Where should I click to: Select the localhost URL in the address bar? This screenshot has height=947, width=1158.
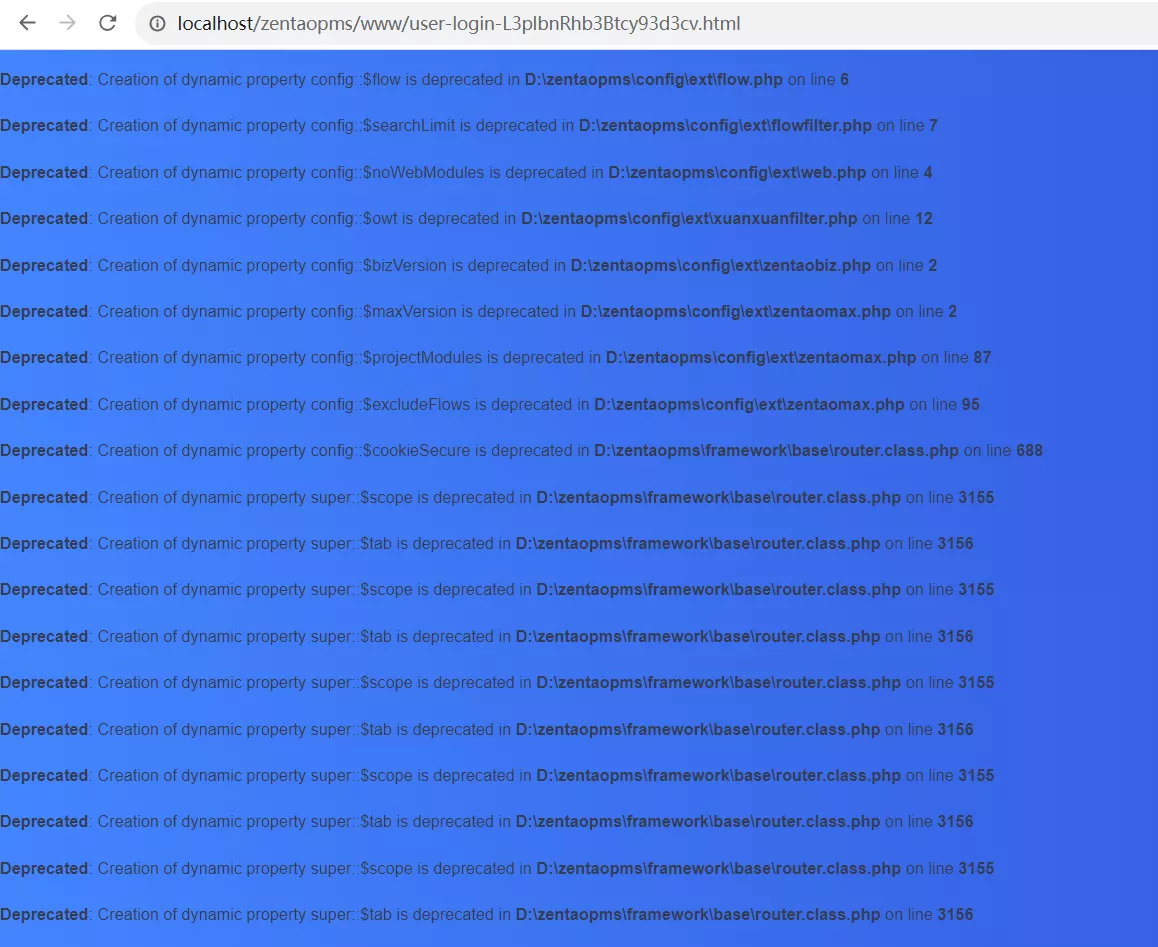click(459, 24)
